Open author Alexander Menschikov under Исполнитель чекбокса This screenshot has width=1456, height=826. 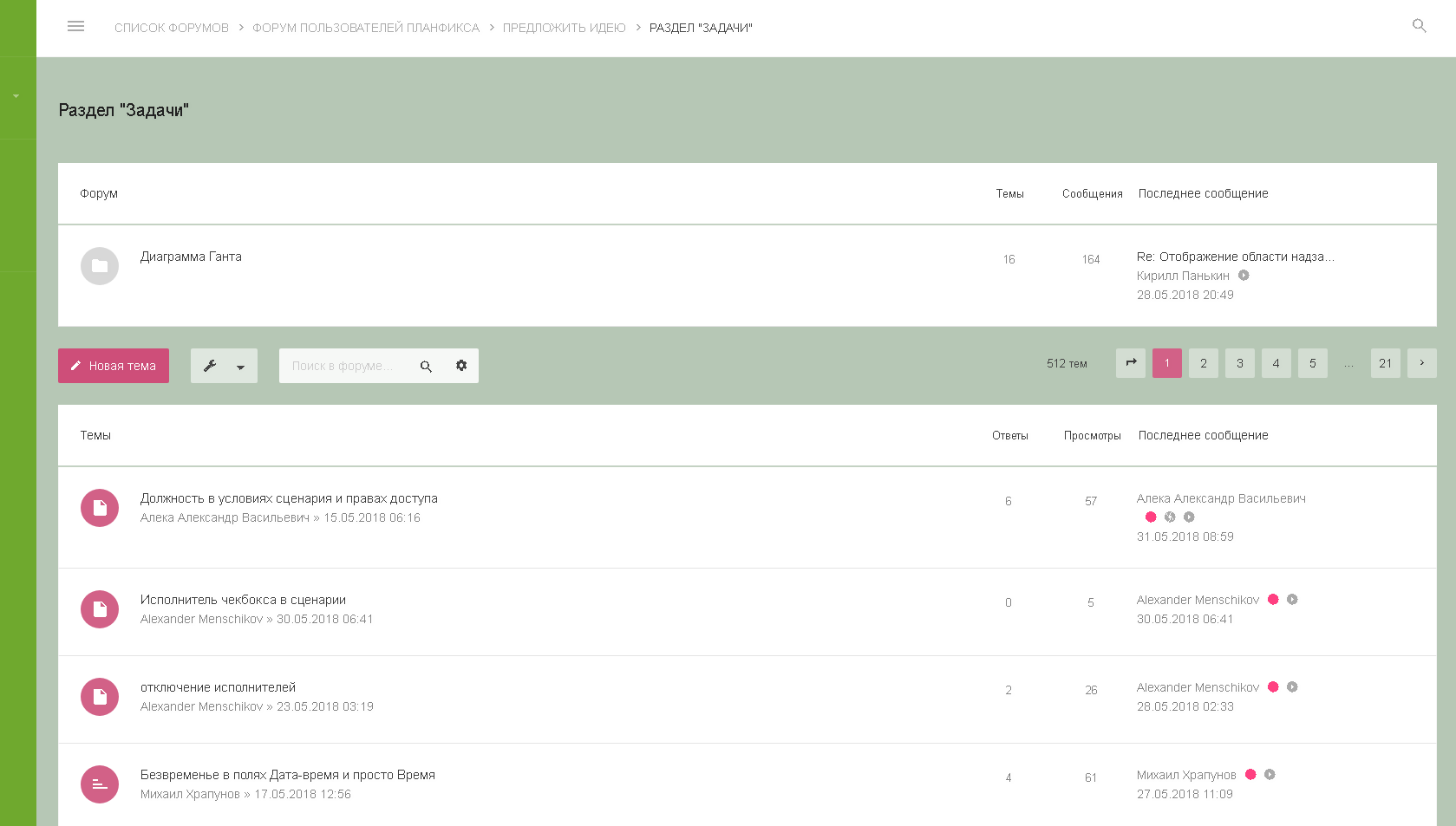[x=201, y=619]
